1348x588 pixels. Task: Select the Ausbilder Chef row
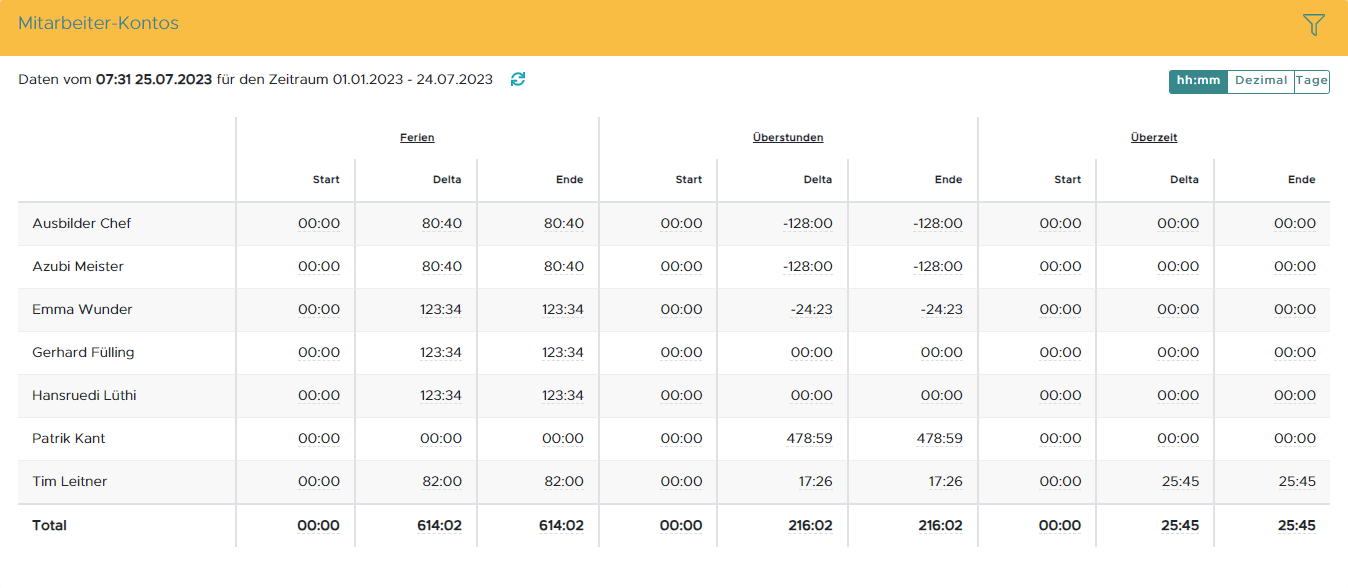click(82, 224)
